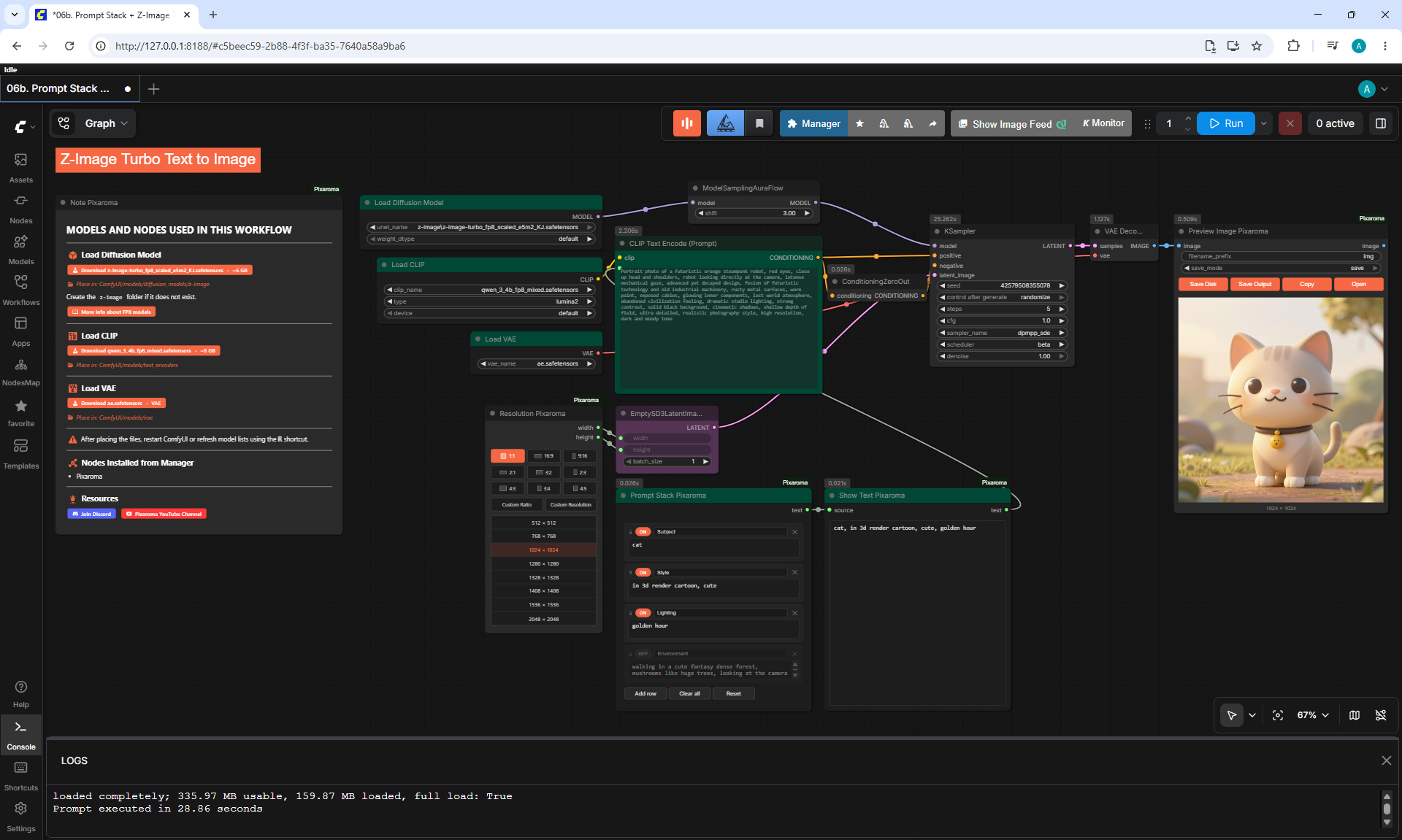Choose the 768 × 768 resolution entry
Screen dimensions: 1402x840
(x=544, y=536)
